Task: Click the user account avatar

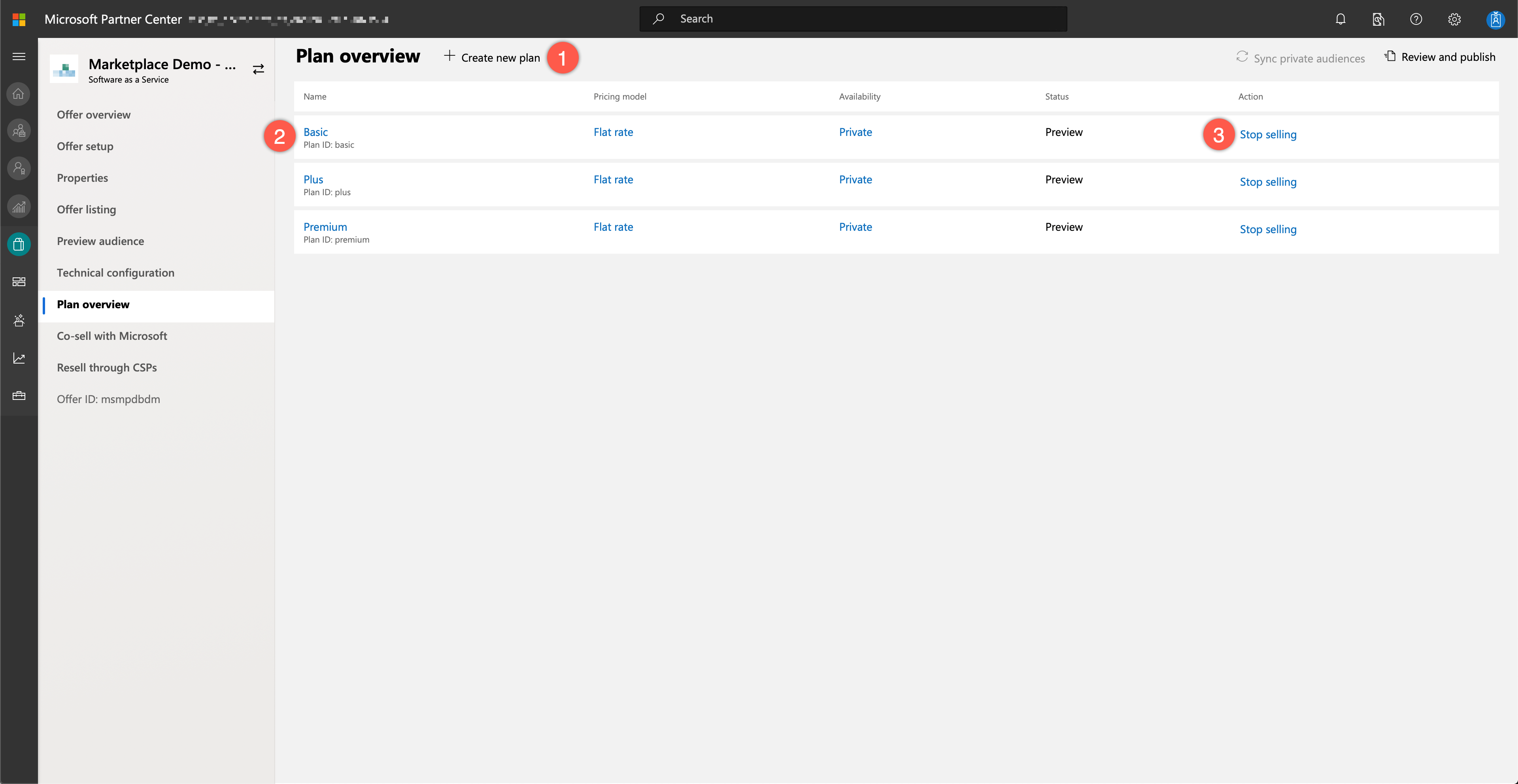Action: 1495,19
